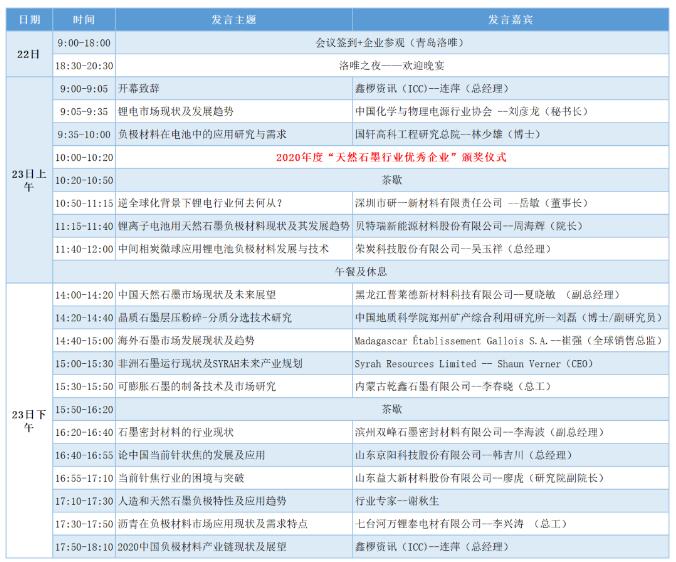Image resolution: width=676 pixels, height=562 pixels.
Task: Click the 14:20-14:40 time cell
Action: pos(84,318)
